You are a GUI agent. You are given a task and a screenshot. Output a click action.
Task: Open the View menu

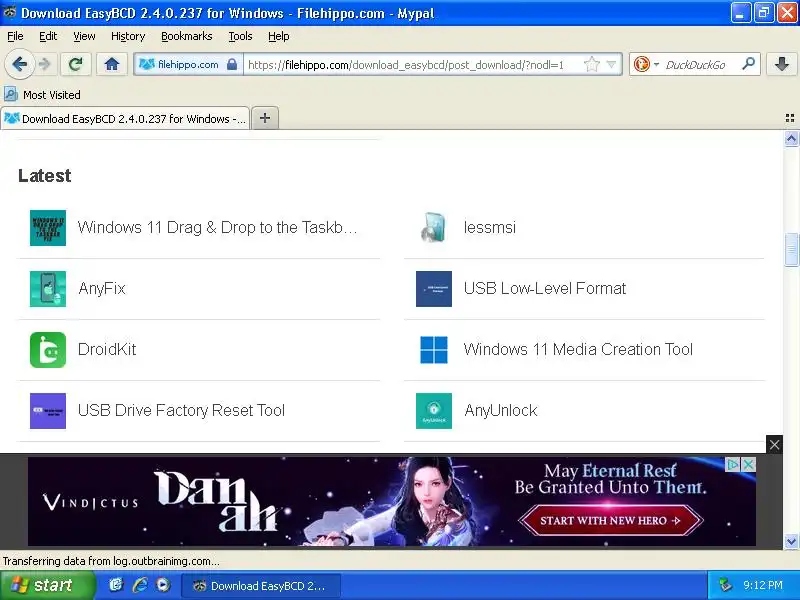coord(84,36)
